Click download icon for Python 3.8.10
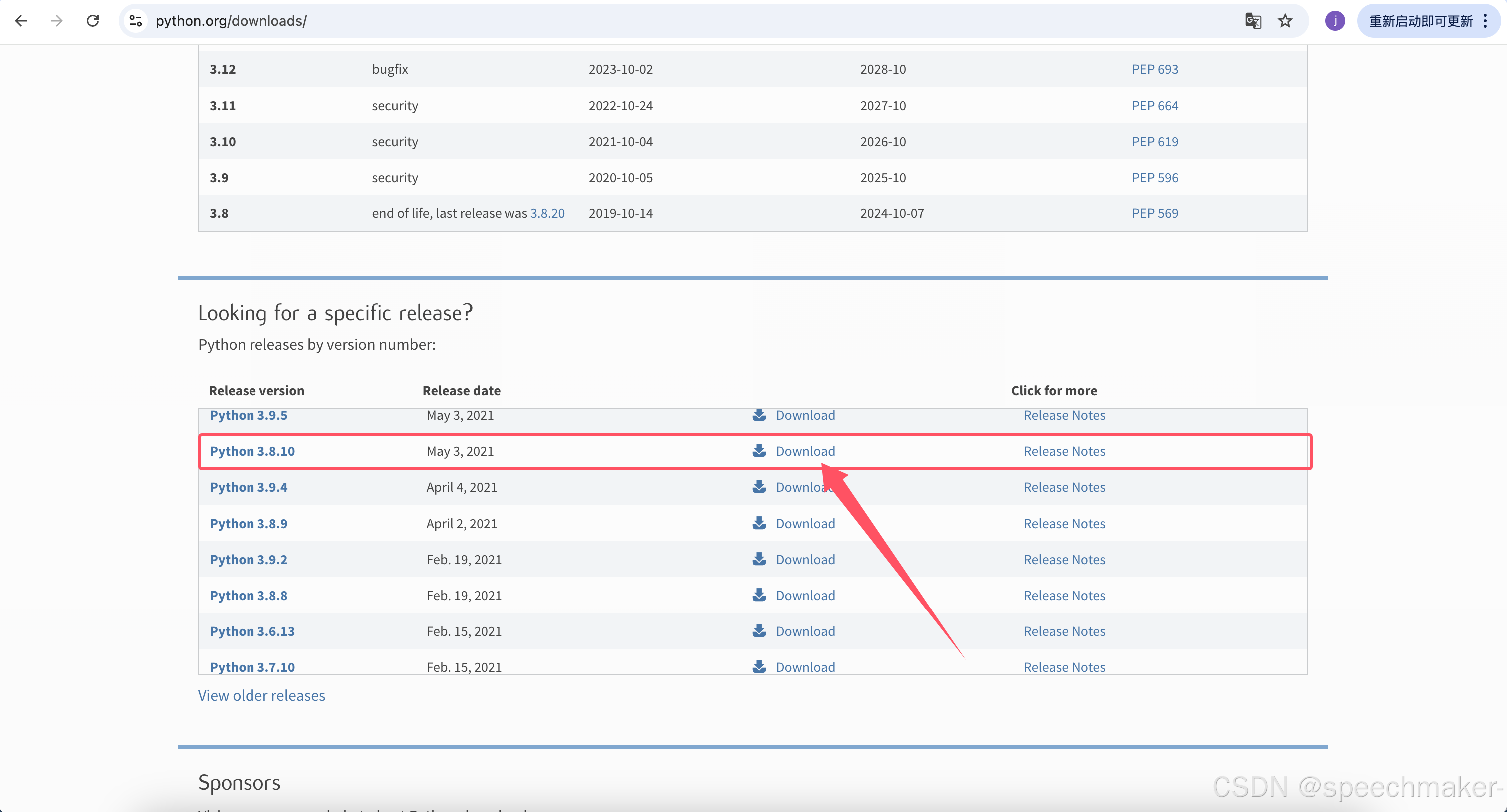 pos(759,451)
